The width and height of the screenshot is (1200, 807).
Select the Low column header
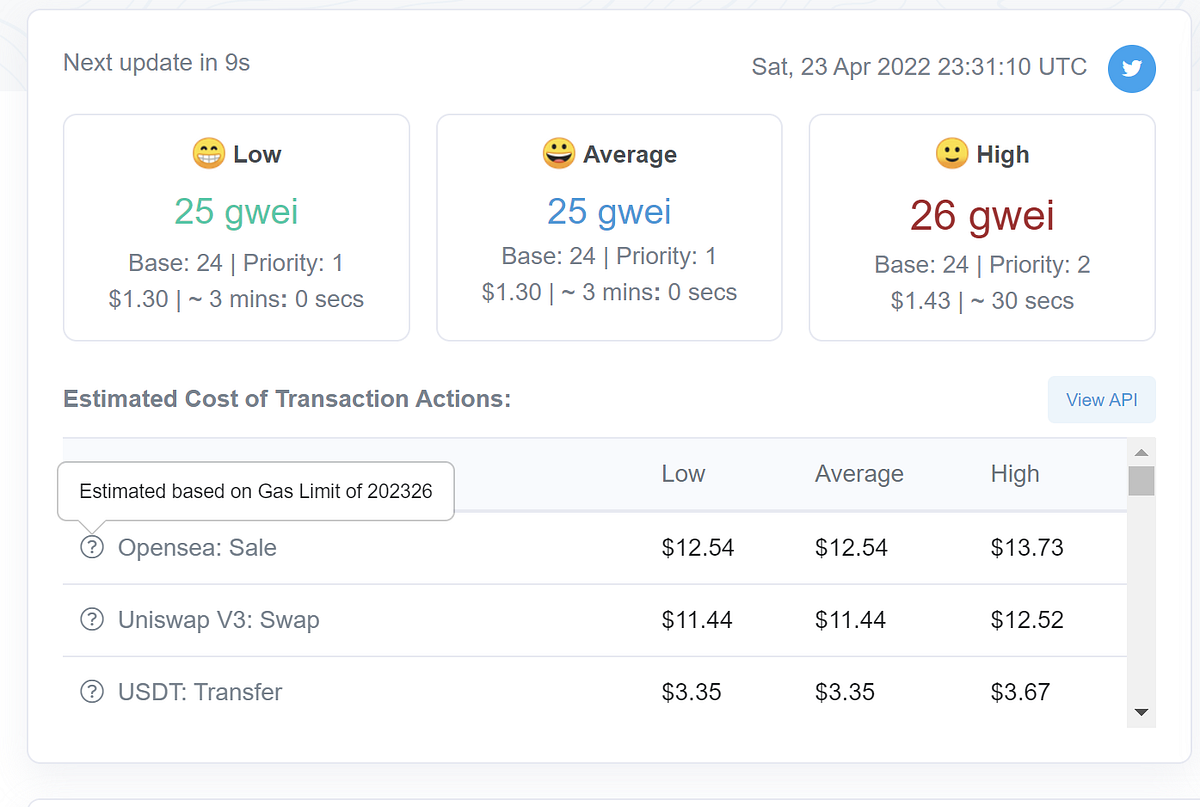[x=683, y=473]
